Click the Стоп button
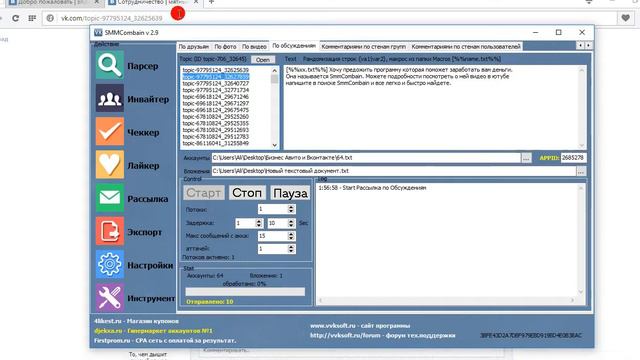The height and width of the screenshot is (360, 640). (247, 193)
